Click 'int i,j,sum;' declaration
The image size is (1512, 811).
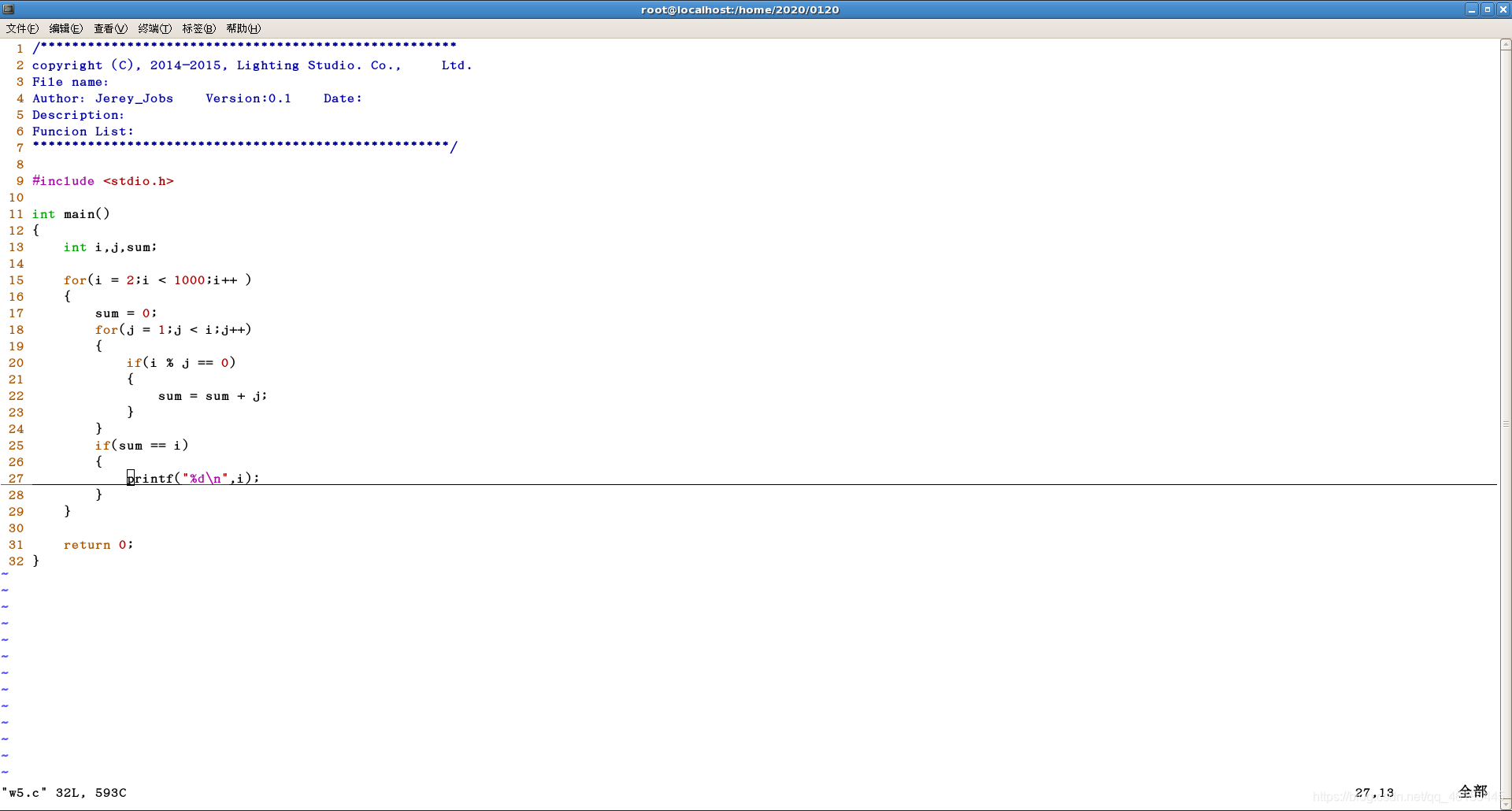coord(110,247)
